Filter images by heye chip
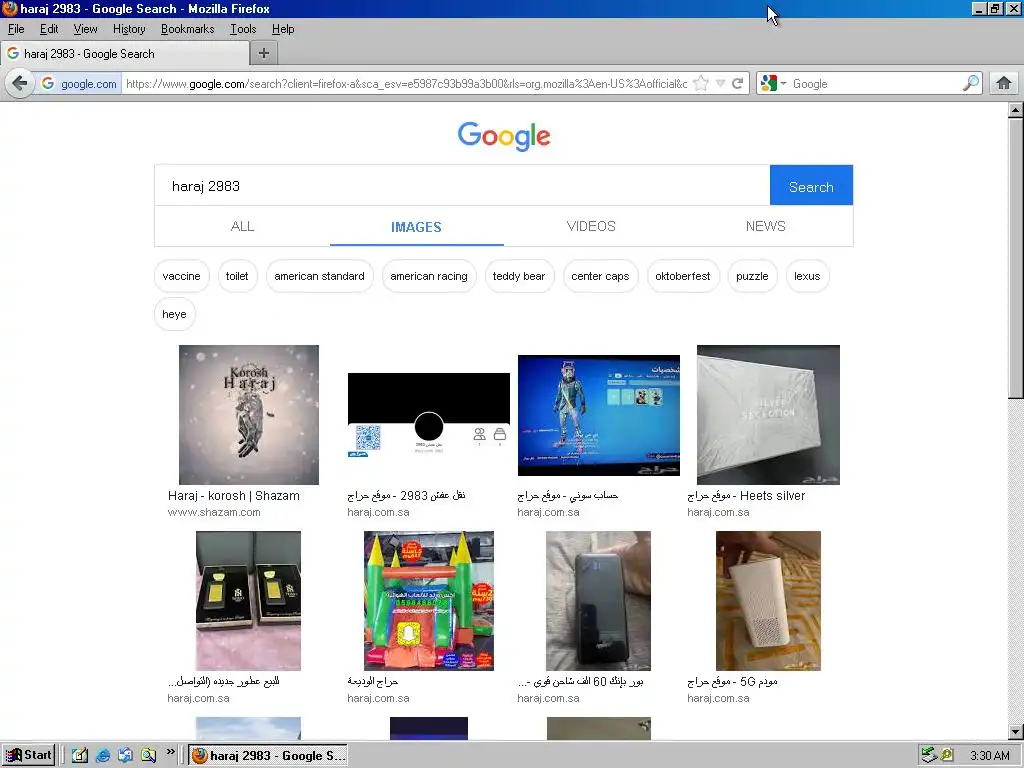The width and height of the screenshot is (1024, 768). [x=174, y=314]
